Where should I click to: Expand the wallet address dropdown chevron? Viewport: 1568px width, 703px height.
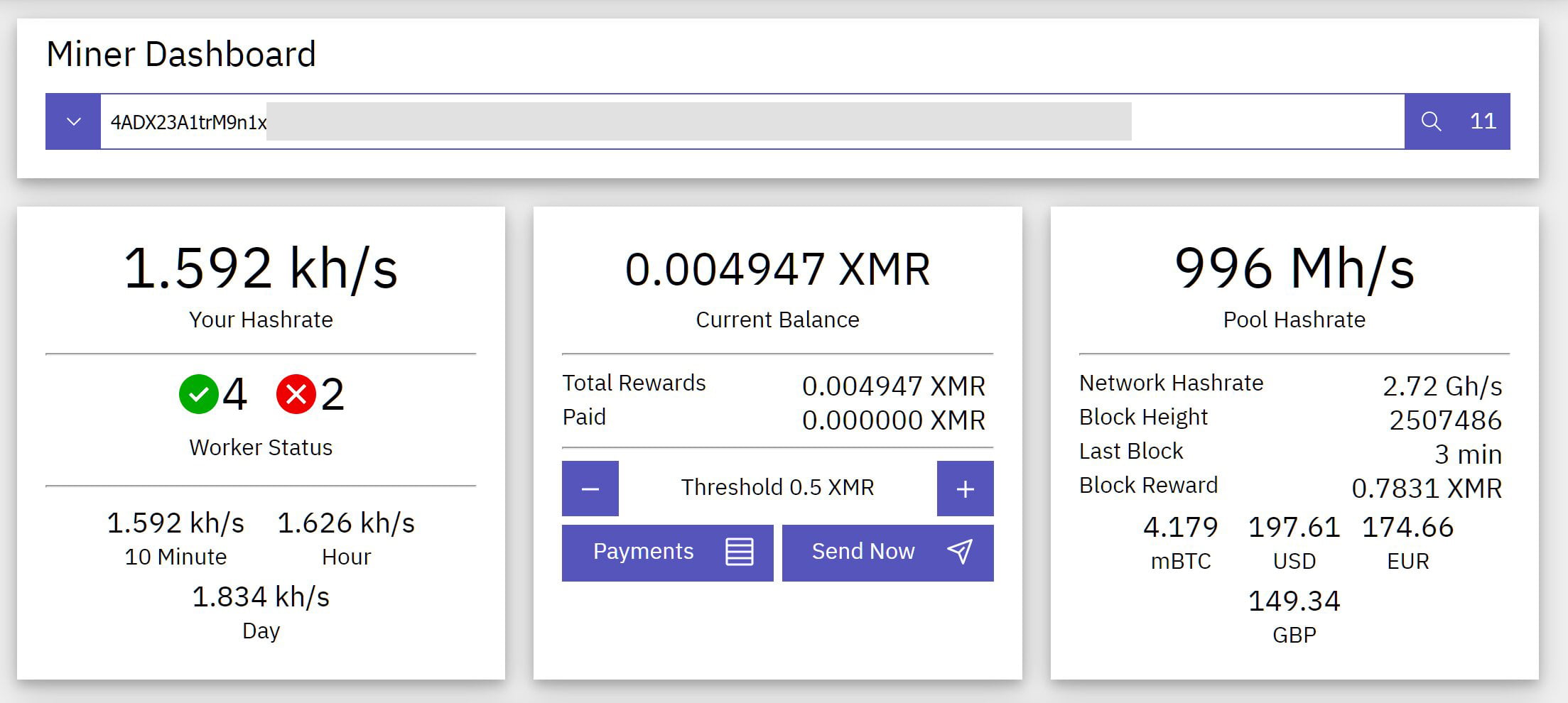pos(73,121)
